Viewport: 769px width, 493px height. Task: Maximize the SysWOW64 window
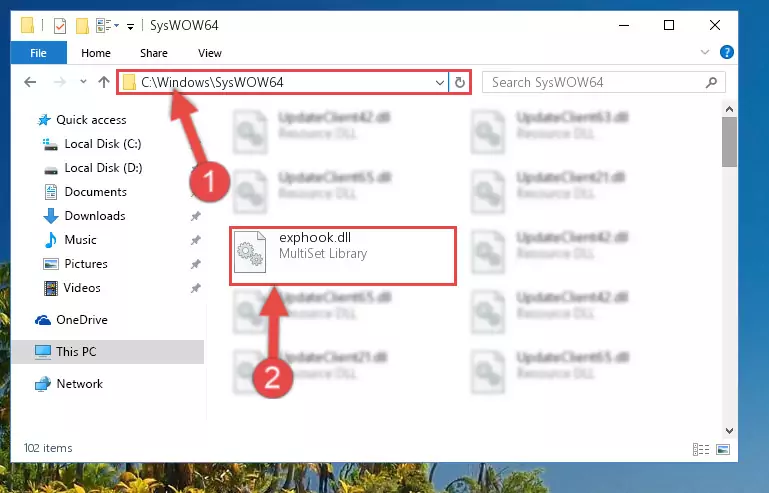(x=669, y=26)
